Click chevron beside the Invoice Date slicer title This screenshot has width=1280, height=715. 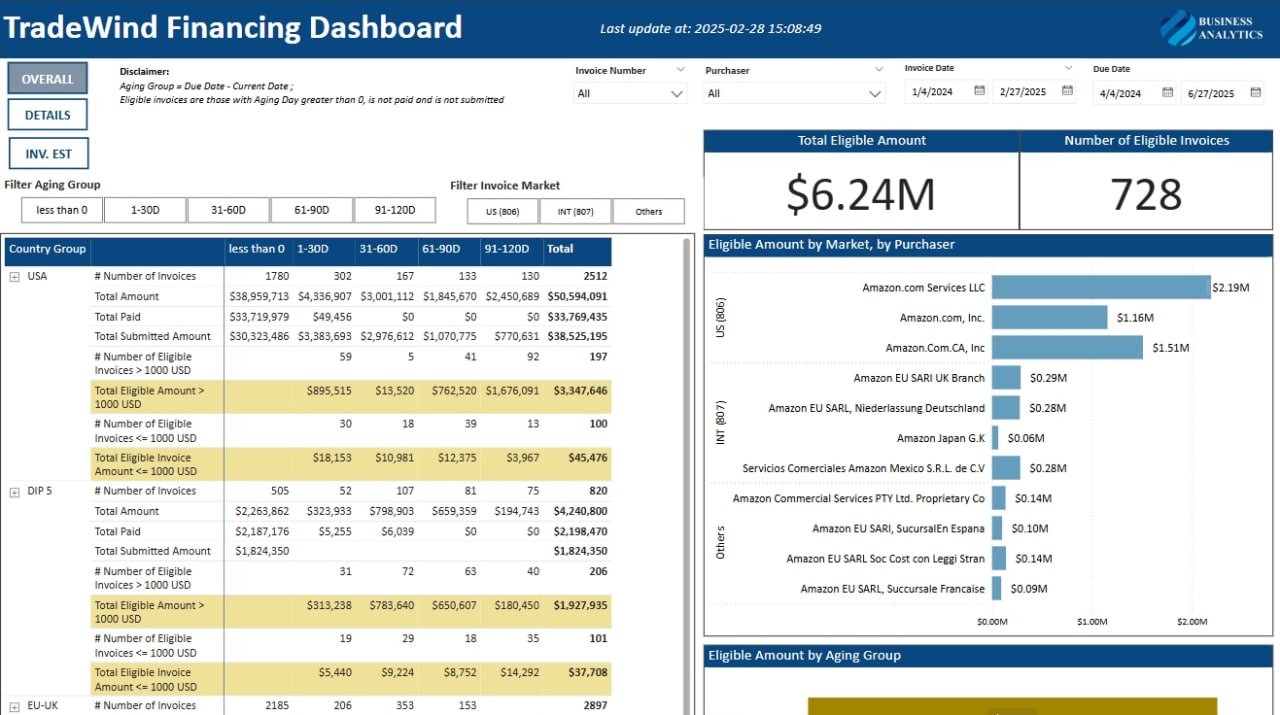coord(1069,68)
